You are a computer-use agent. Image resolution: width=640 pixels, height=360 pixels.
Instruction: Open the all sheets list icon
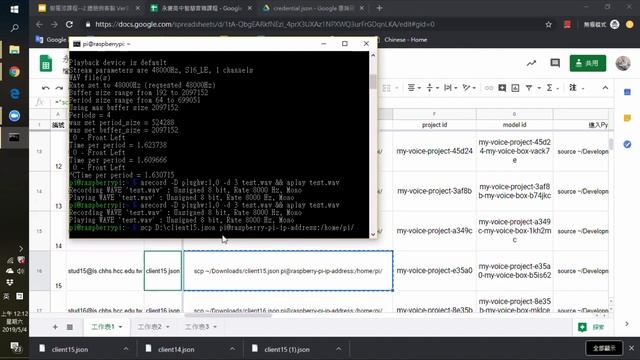coord(70,327)
